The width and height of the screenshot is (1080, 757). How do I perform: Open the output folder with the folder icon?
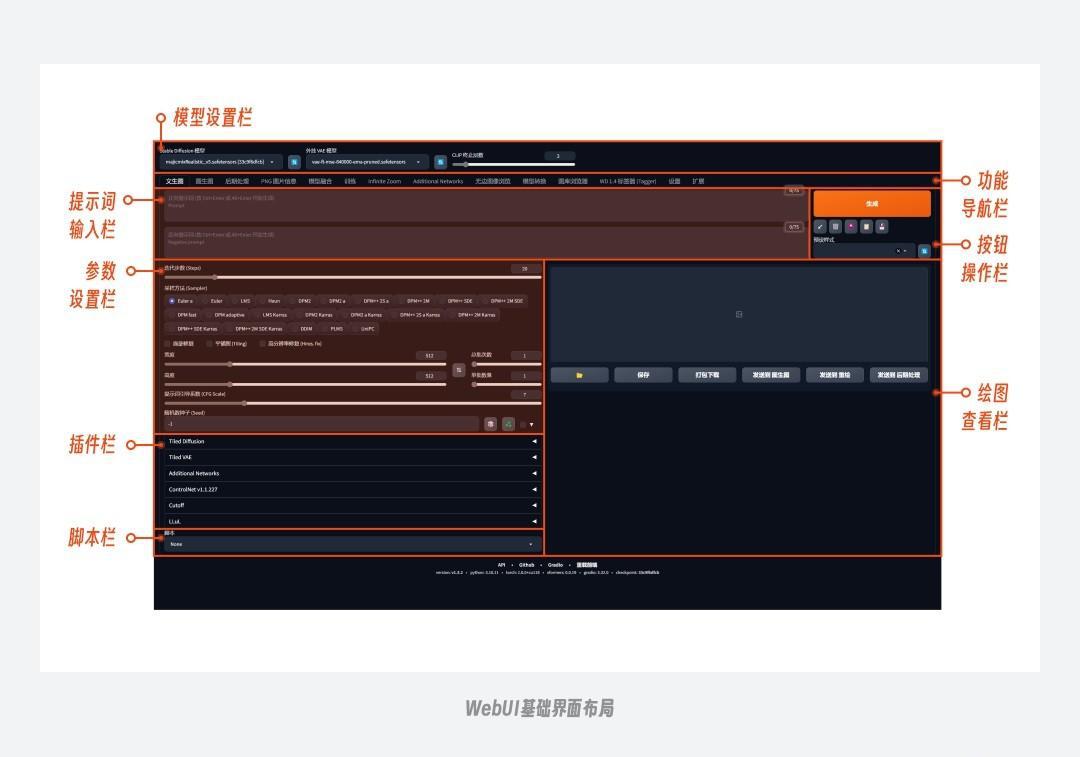coord(580,375)
